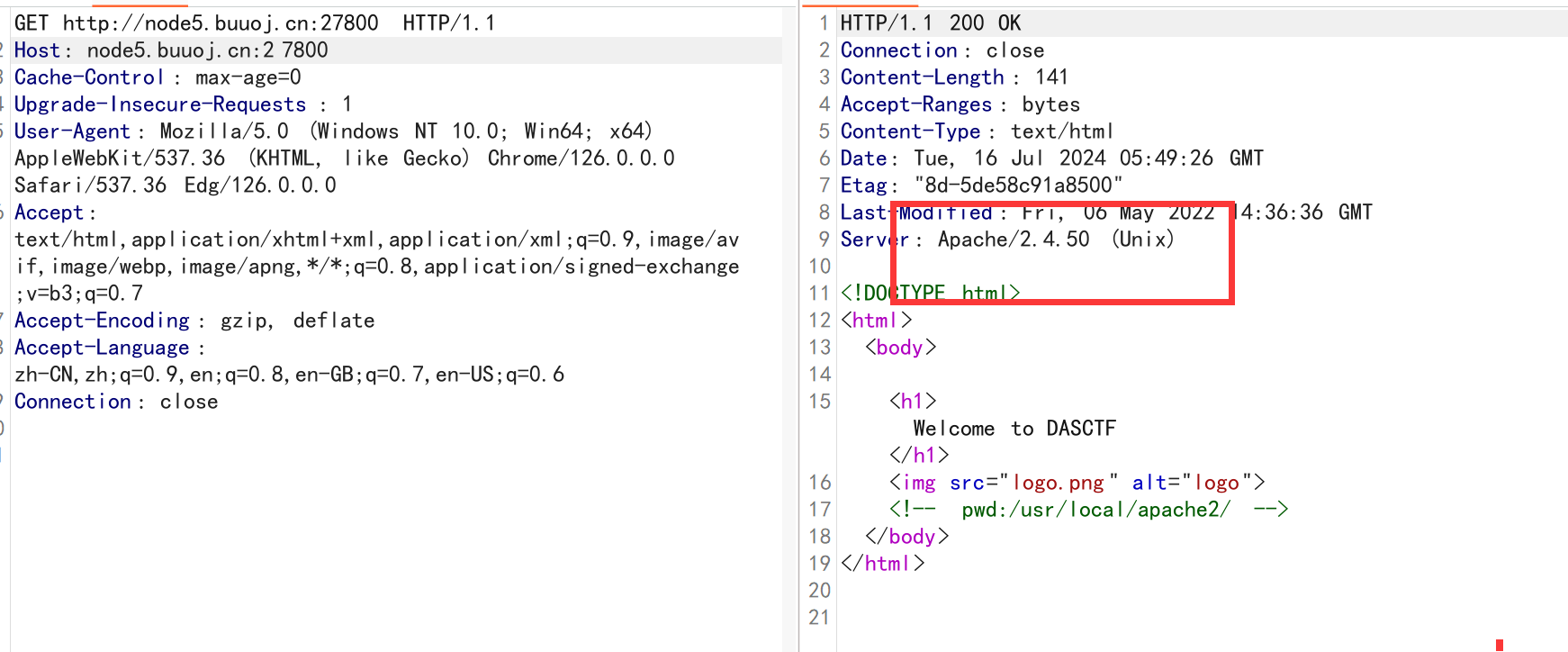Select the pwd:/usr/local/apache2/ comment

[1089, 510]
